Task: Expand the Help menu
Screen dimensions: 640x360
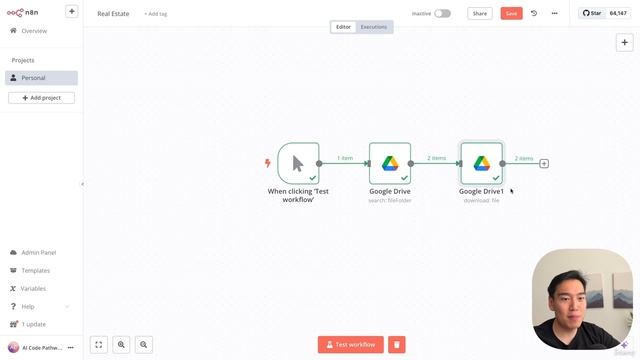Action: (40, 307)
